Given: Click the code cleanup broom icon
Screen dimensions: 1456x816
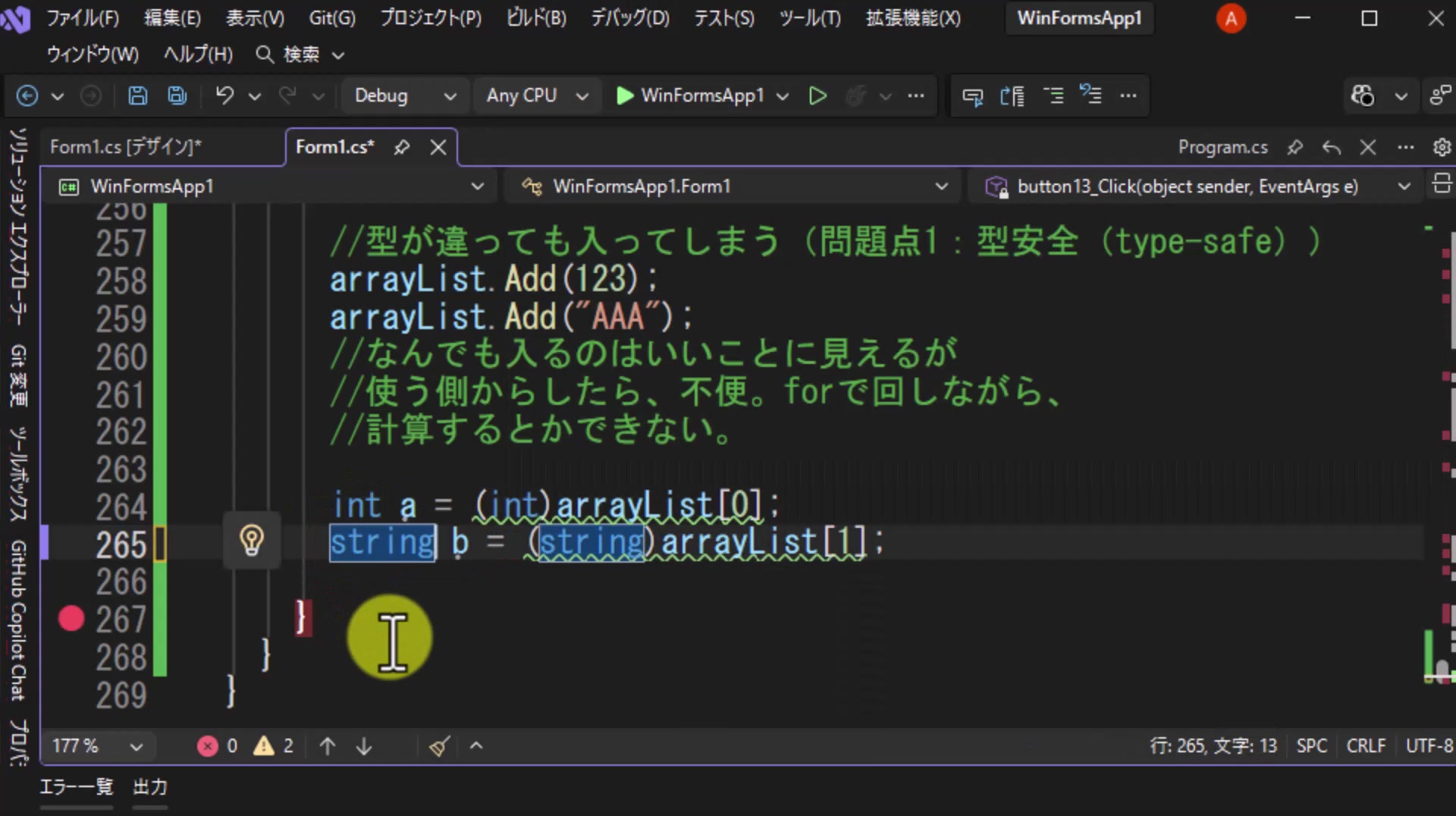Looking at the screenshot, I should point(439,746).
